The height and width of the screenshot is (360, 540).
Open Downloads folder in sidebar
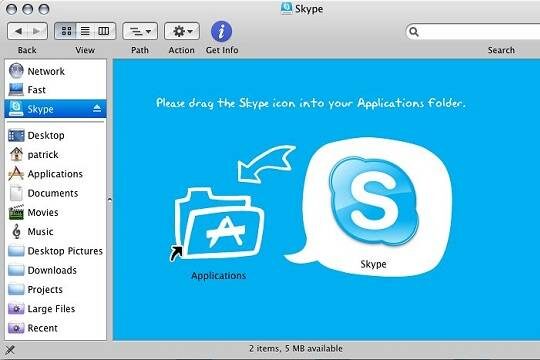(x=55, y=270)
